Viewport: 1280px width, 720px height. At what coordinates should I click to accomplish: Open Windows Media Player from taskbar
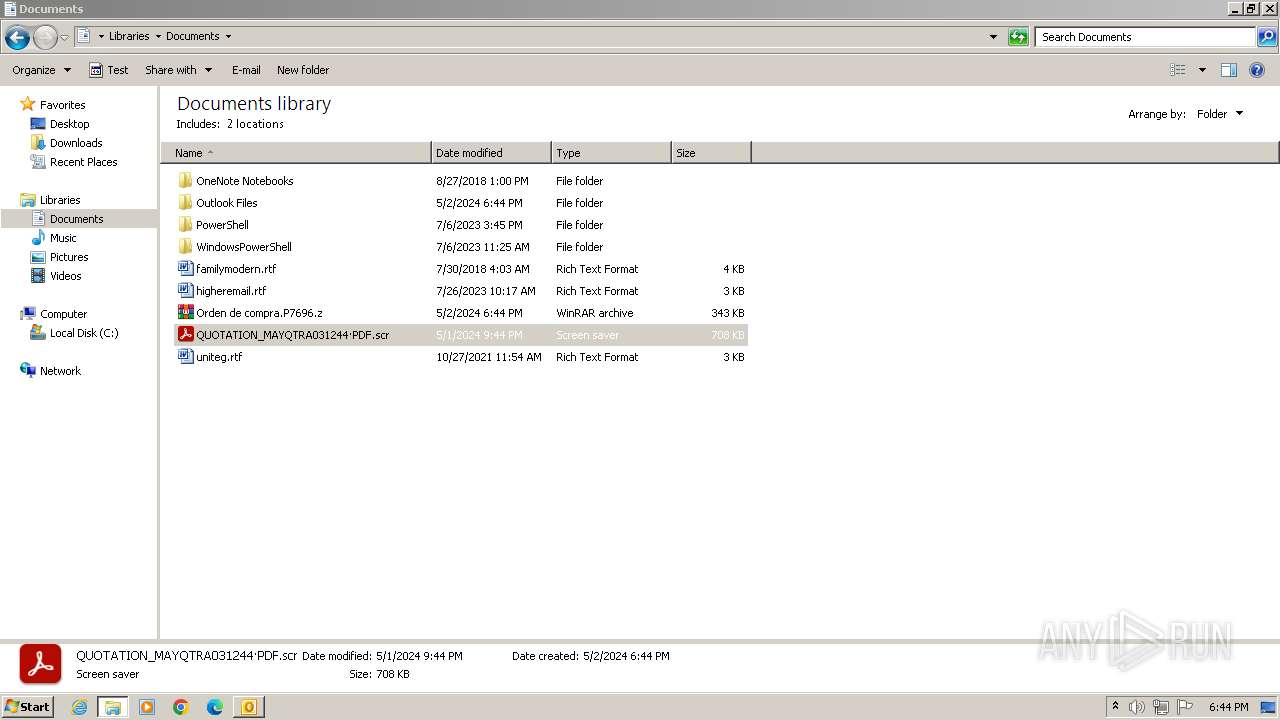(147, 707)
